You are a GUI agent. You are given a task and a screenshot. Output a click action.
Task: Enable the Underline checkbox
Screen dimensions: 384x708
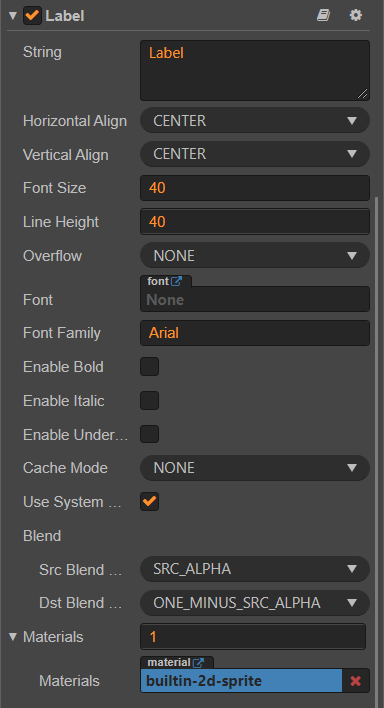click(x=150, y=434)
